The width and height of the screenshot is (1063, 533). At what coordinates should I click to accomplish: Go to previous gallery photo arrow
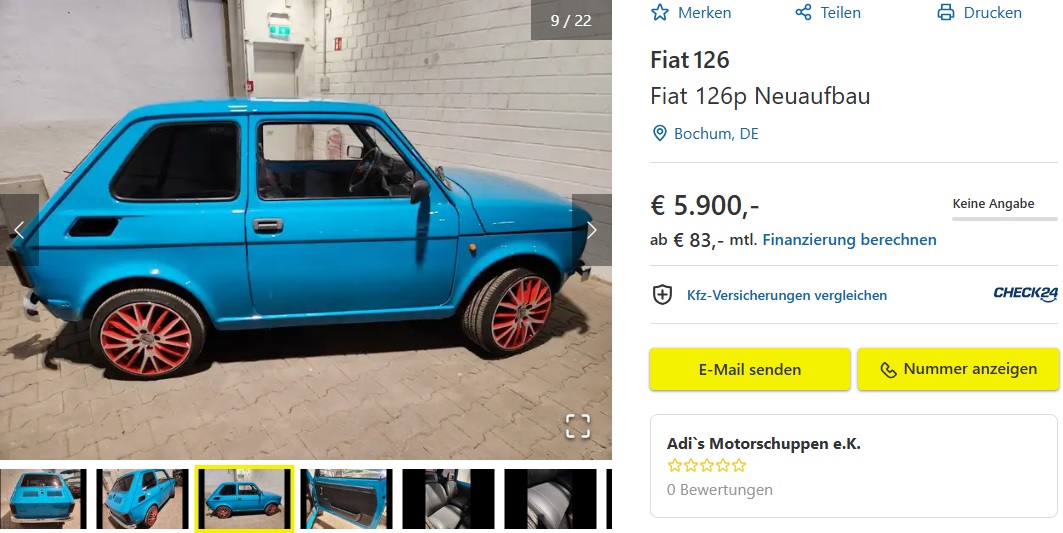pos(19,230)
